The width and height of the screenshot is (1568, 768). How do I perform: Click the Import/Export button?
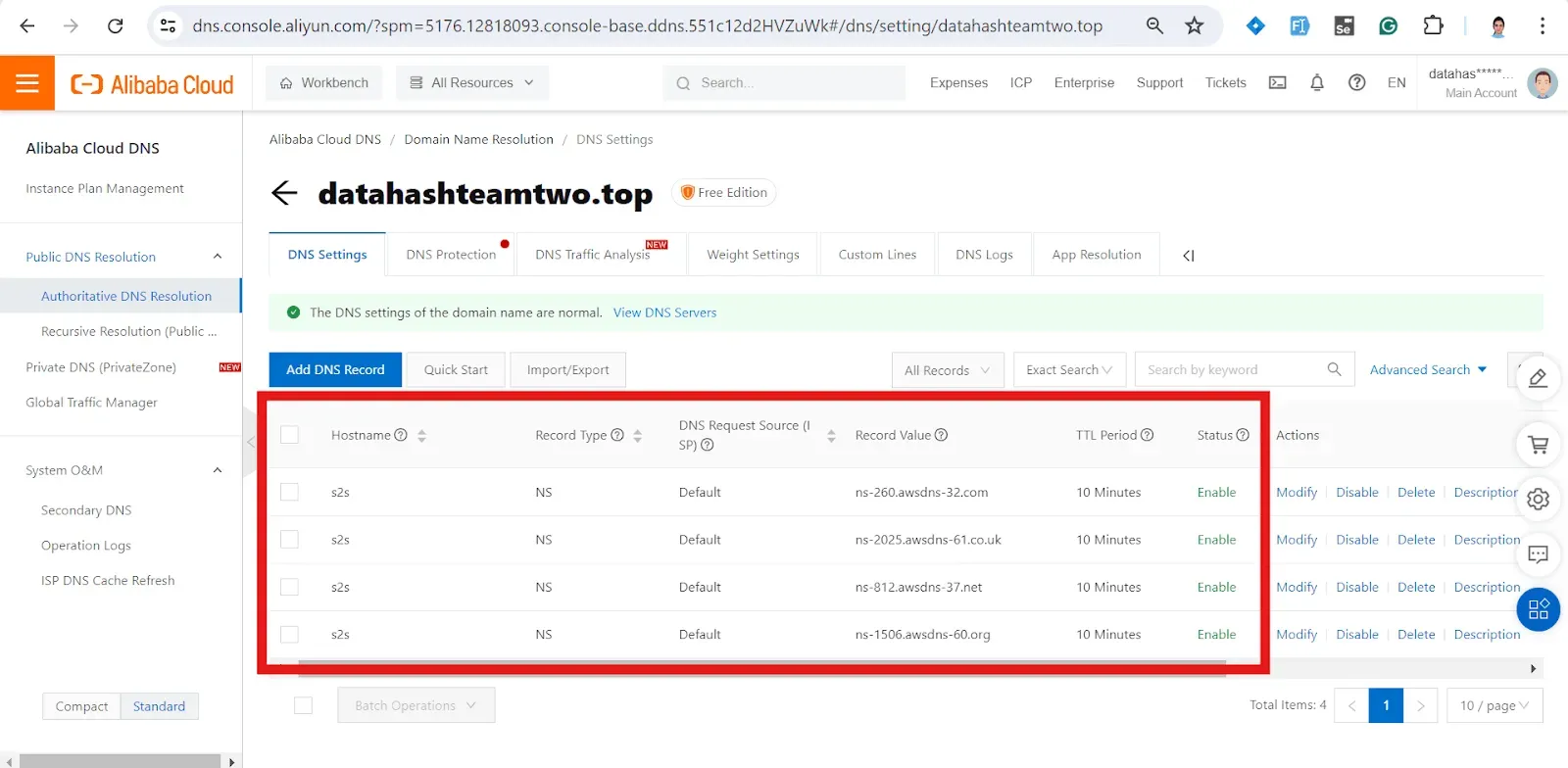[568, 369]
